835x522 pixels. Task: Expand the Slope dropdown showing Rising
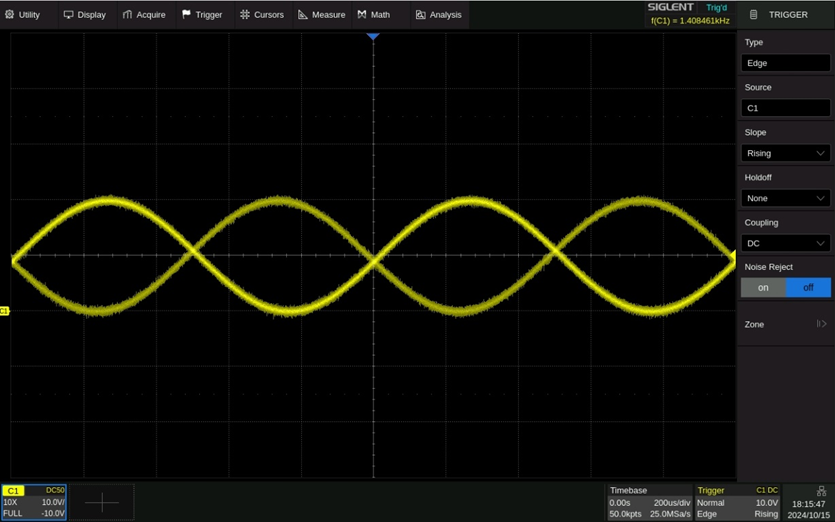coord(786,153)
